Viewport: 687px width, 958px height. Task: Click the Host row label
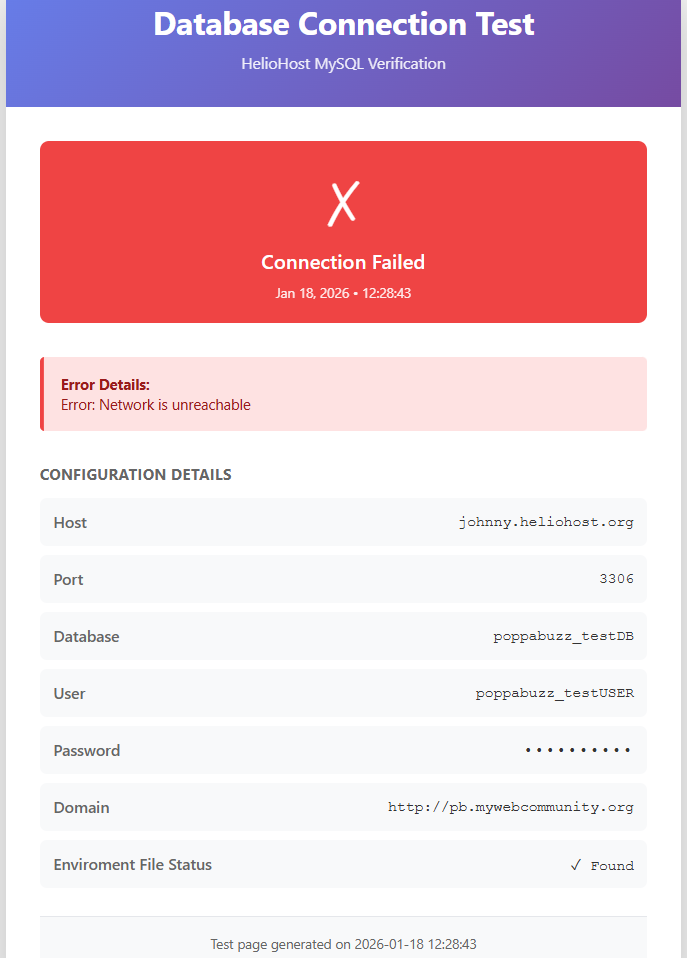pyautogui.click(x=70, y=522)
